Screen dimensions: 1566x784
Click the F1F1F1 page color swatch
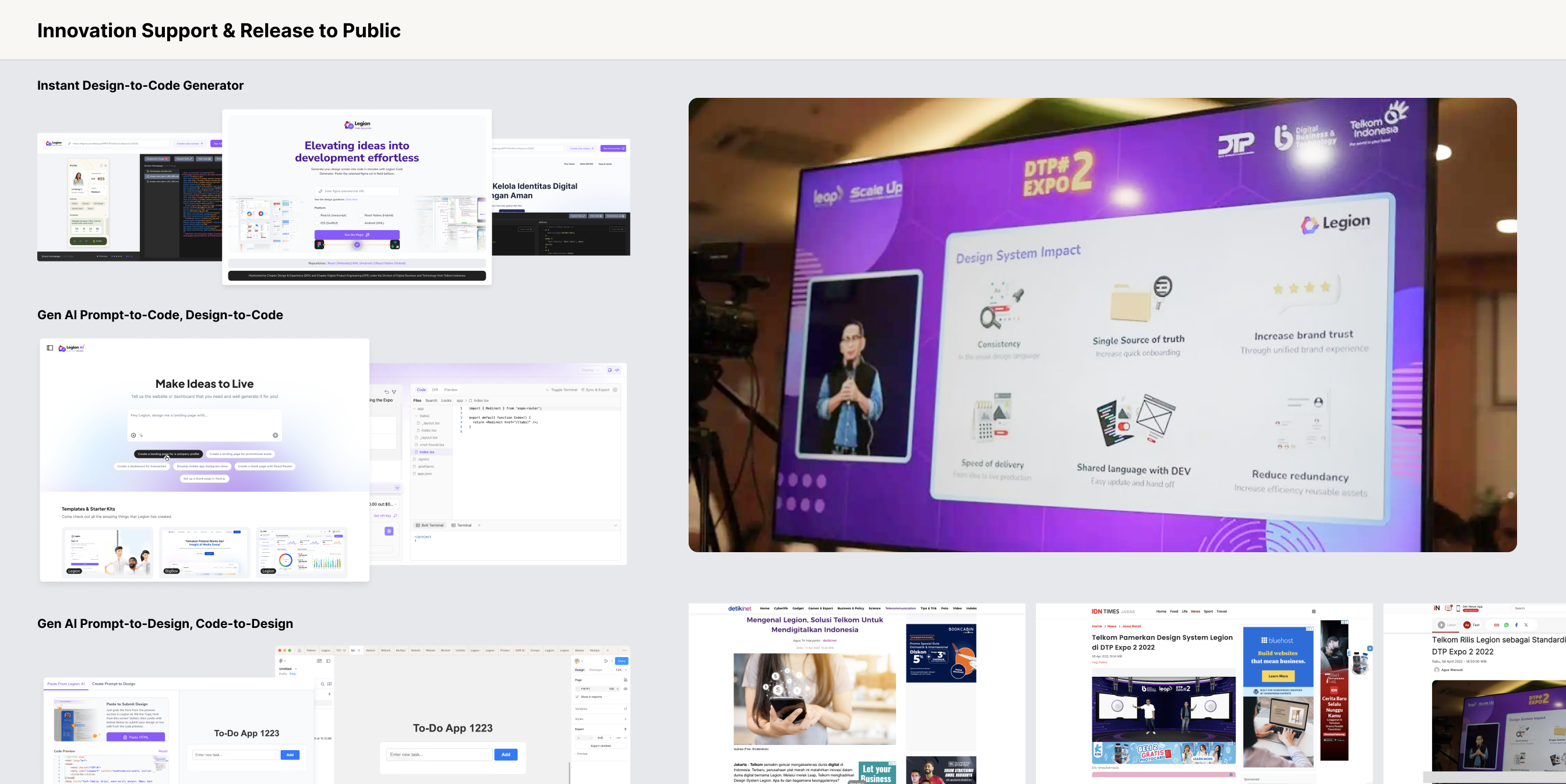578,688
